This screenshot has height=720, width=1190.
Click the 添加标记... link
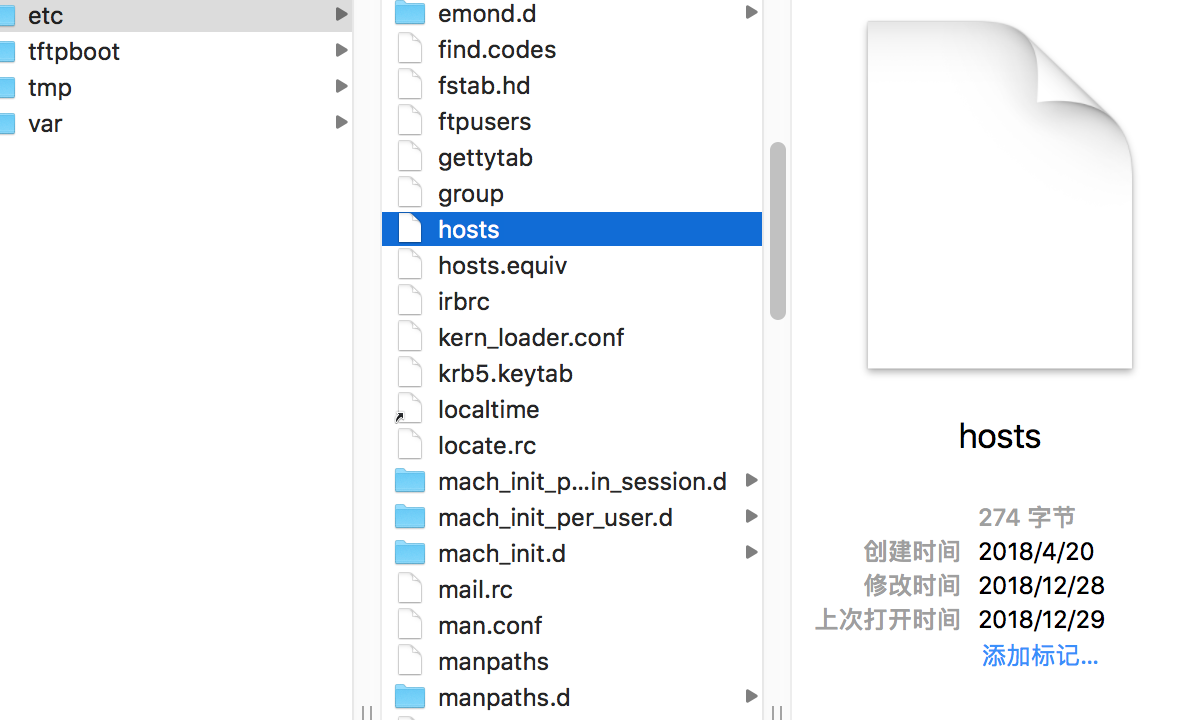coord(1040,656)
